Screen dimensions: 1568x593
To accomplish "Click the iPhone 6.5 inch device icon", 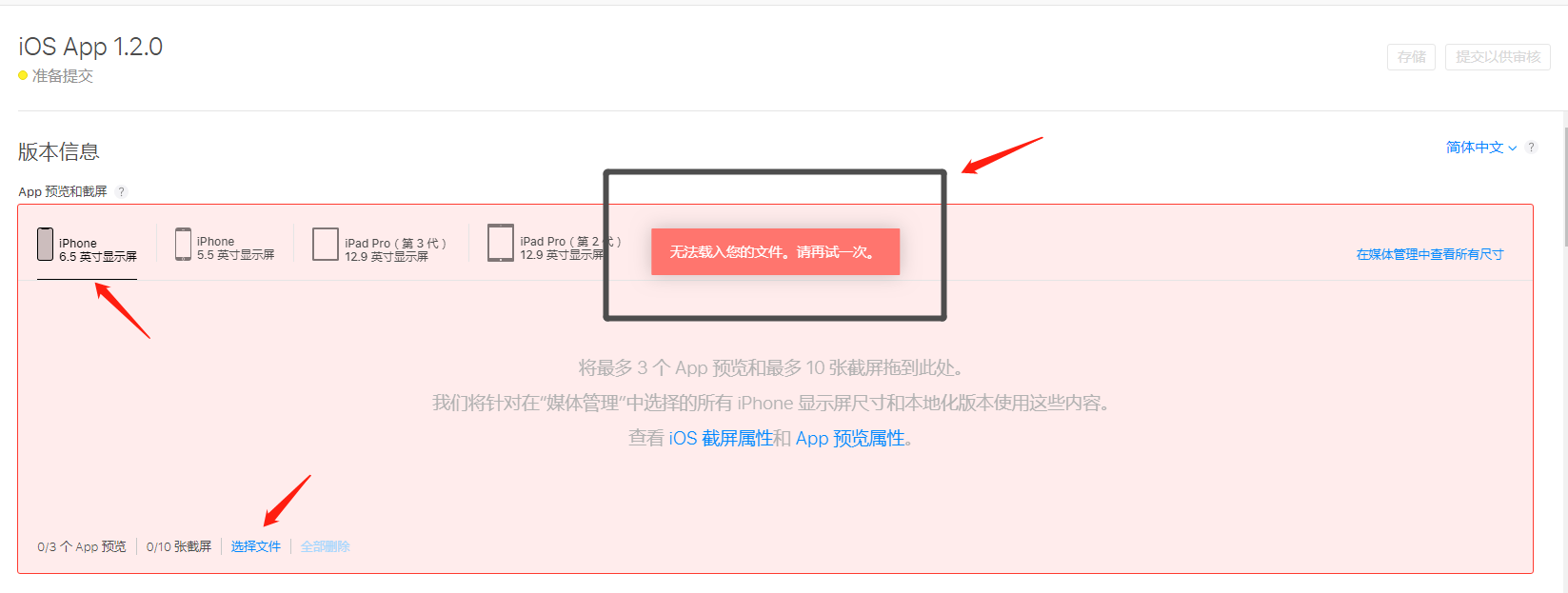I will [x=45, y=244].
